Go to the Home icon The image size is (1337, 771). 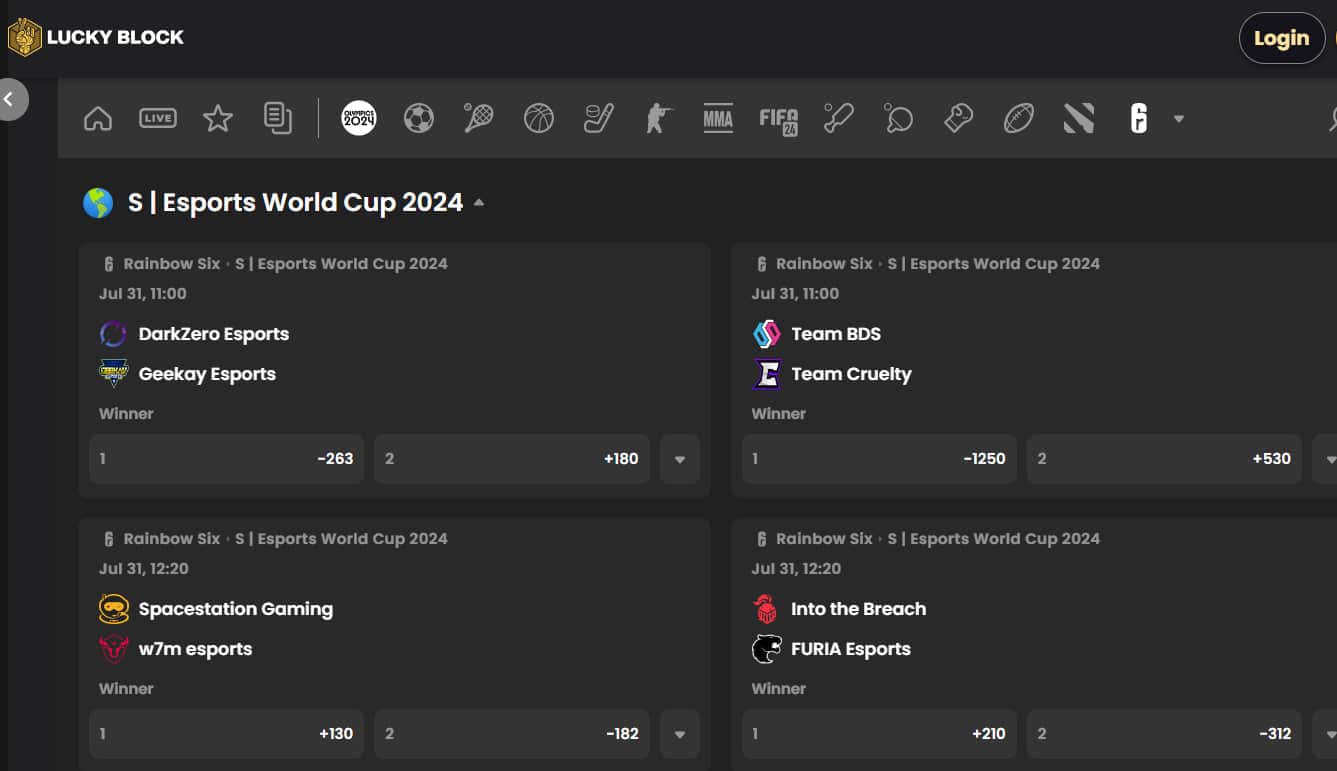coord(98,119)
